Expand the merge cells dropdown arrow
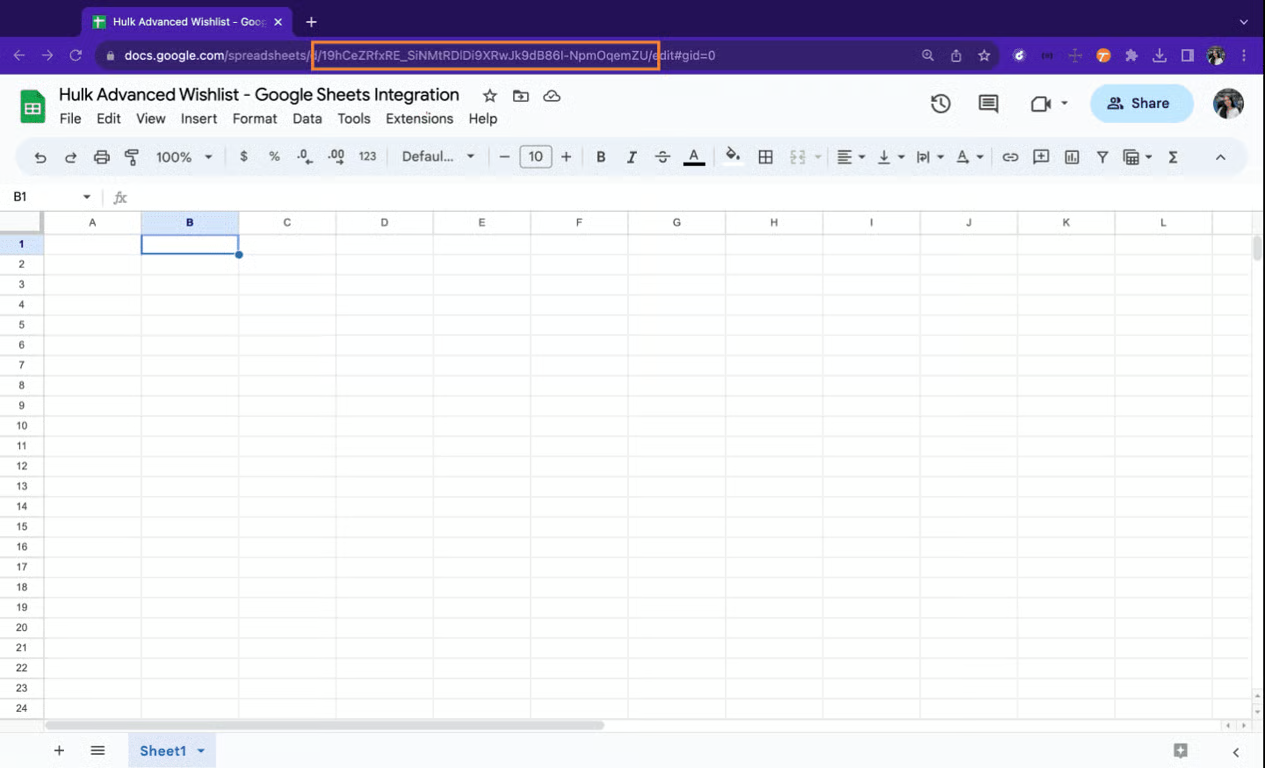1265x768 pixels. click(x=818, y=157)
